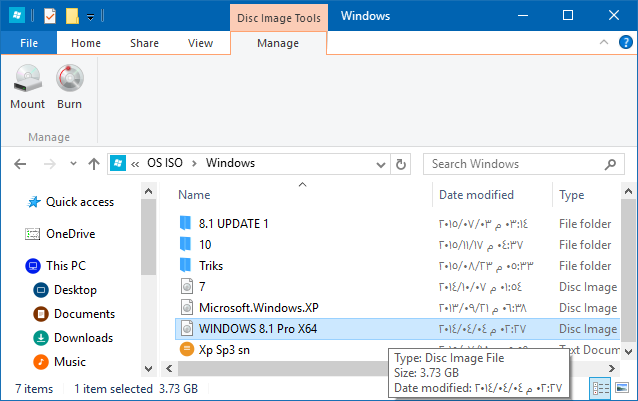Open the Recent locations dropdown

(x=73, y=163)
